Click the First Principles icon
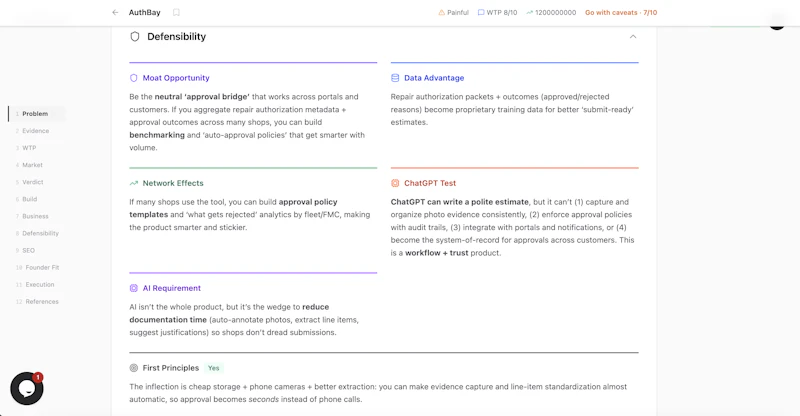 (134, 368)
